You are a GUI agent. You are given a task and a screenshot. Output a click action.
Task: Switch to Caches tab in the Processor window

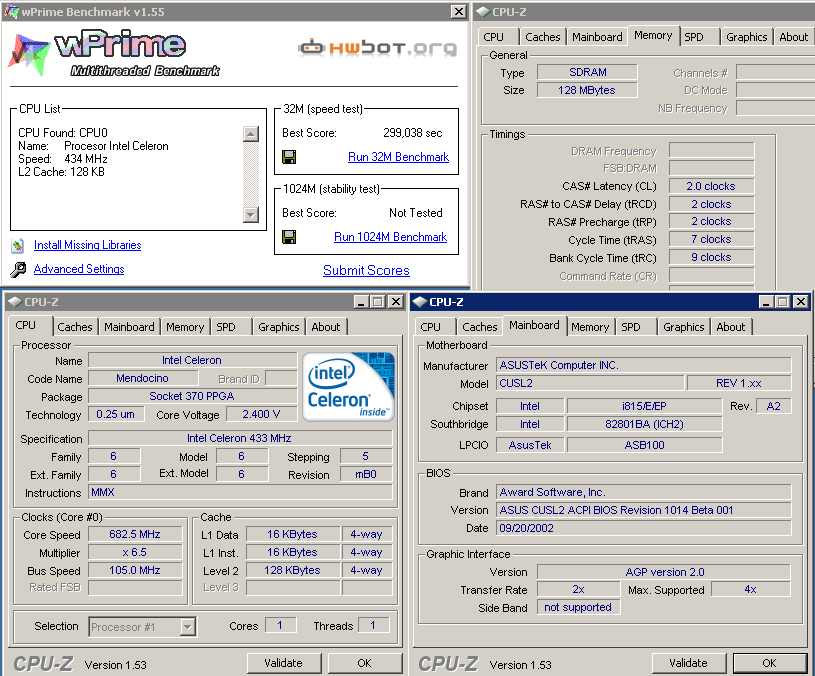click(75, 327)
